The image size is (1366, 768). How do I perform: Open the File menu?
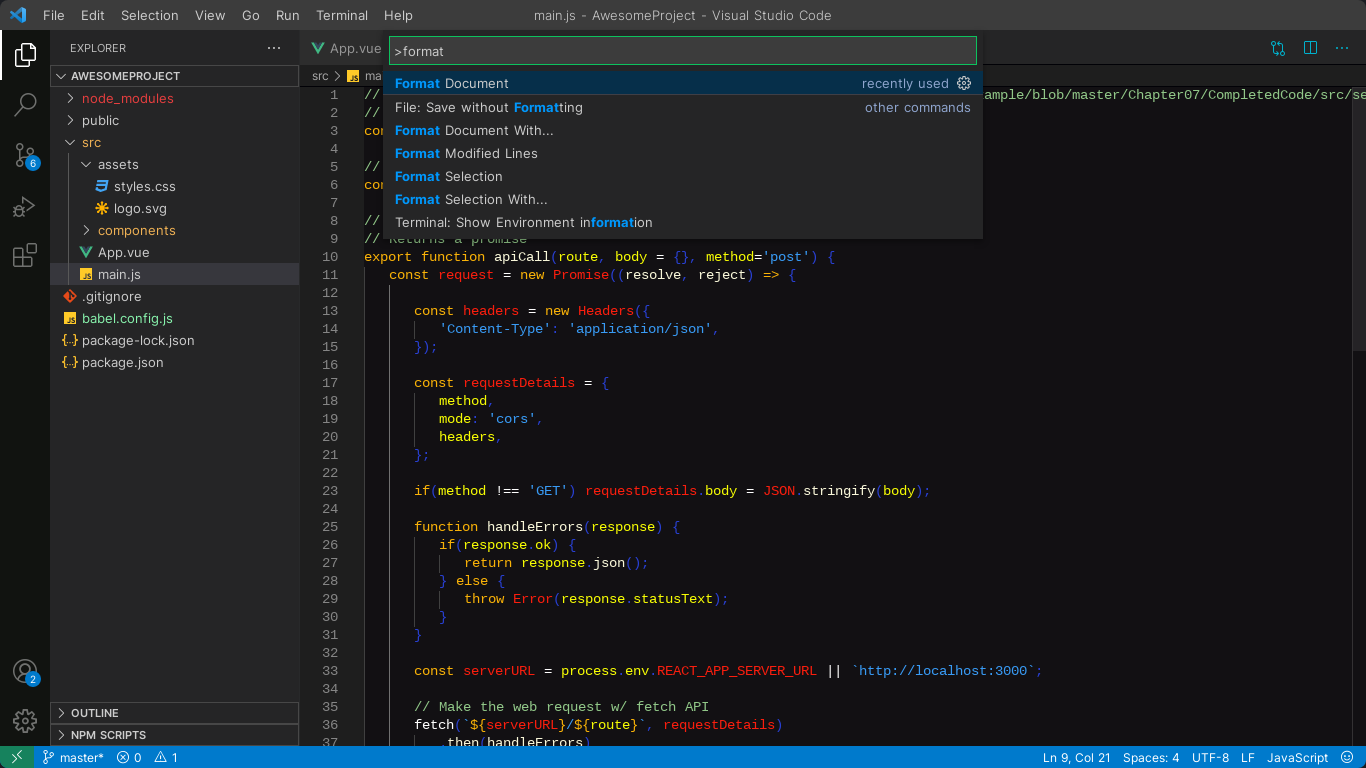coord(54,15)
